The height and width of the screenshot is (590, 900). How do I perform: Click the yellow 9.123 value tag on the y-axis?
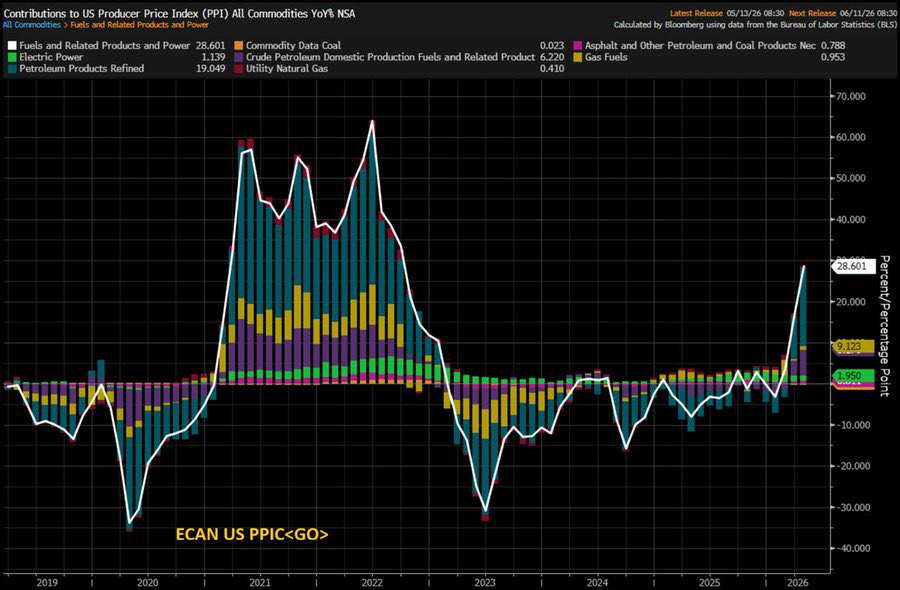pyautogui.click(x=853, y=346)
